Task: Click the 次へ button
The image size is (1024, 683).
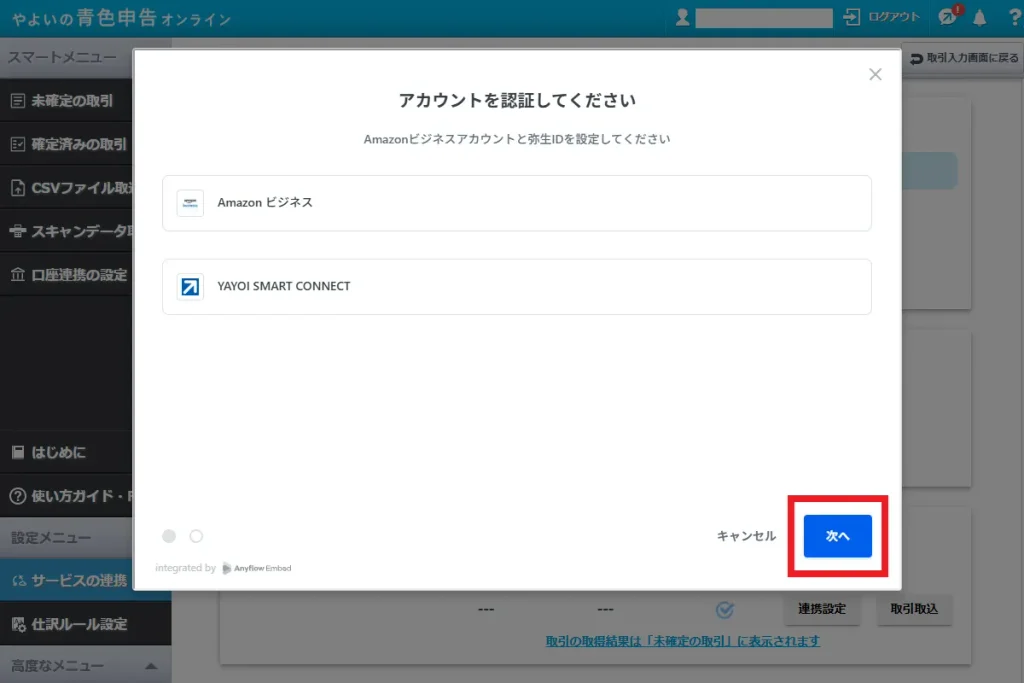Action: click(x=837, y=536)
